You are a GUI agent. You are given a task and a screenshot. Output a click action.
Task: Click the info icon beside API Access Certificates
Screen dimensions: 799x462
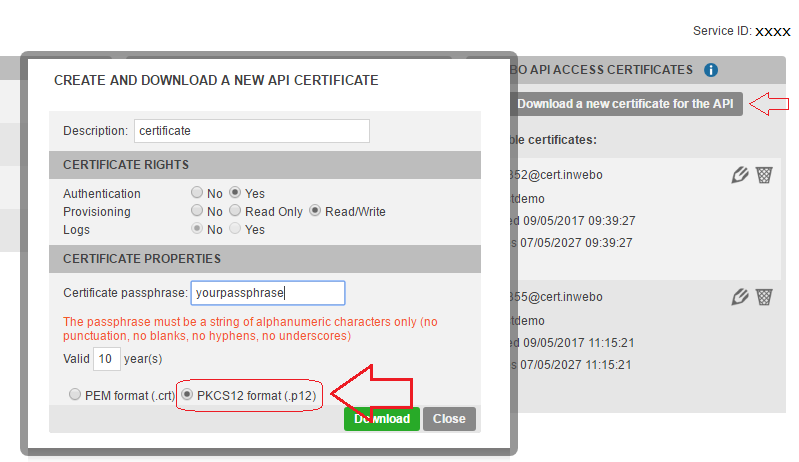[x=711, y=70]
